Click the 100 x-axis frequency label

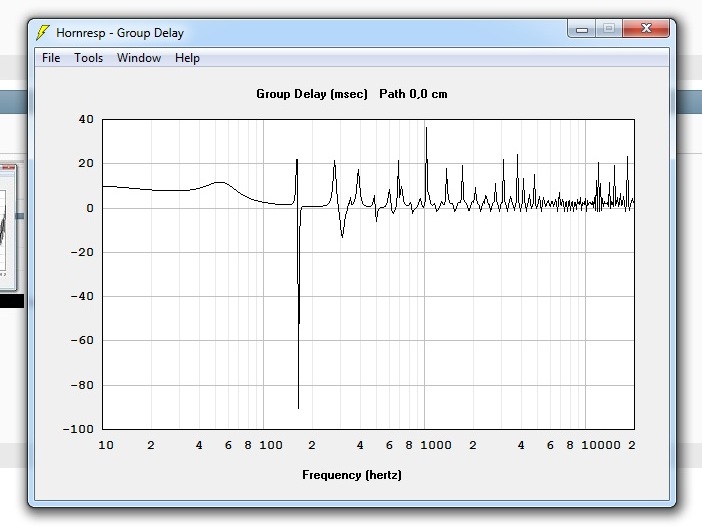click(271, 445)
